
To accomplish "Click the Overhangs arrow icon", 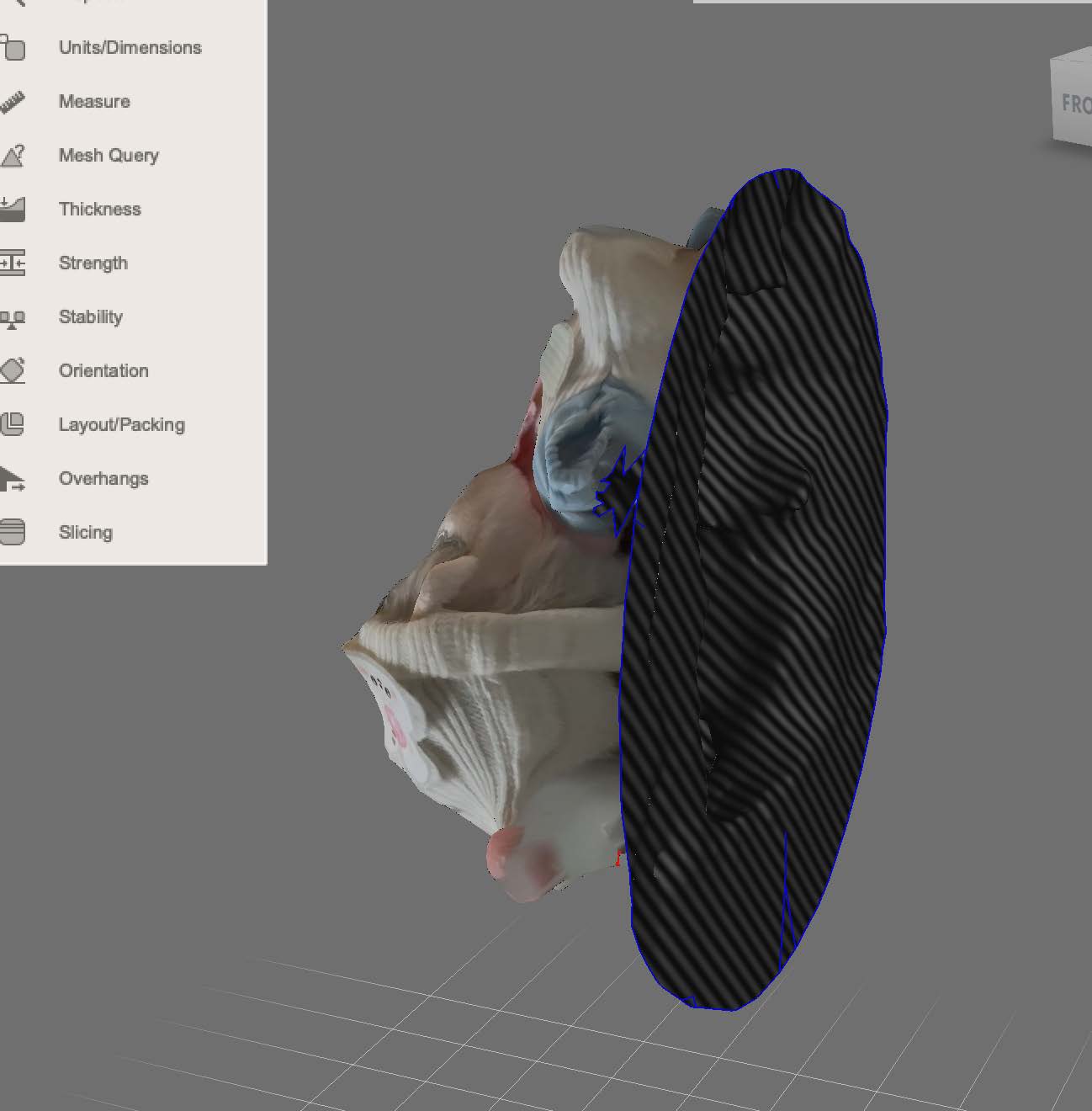I will 12,476.
